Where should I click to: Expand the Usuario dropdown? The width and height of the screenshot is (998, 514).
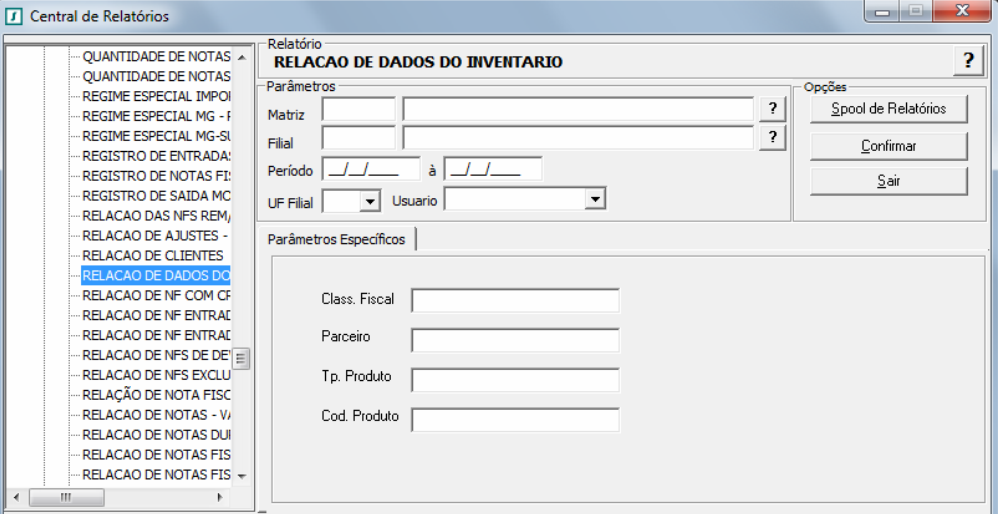(594, 199)
